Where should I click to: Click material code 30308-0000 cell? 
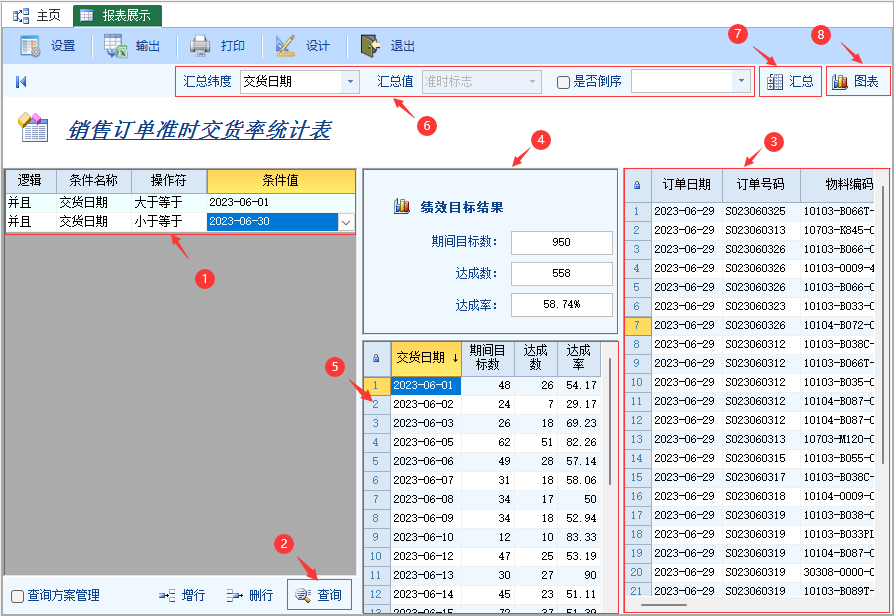(x=838, y=572)
